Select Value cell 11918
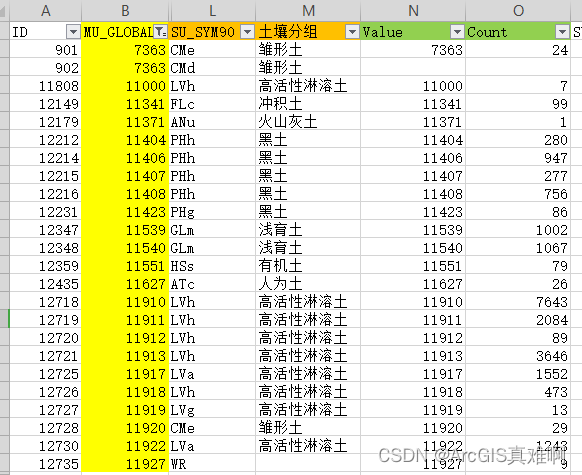The image size is (582, 475). [x=413, y=392]
